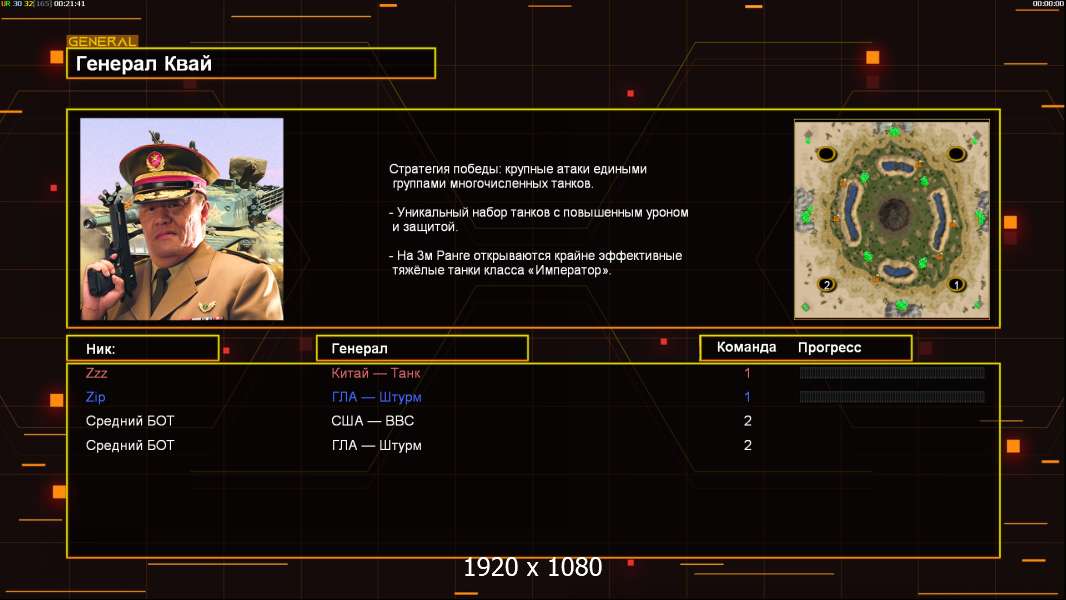
Task: Click the США — ВВС general entry
Action: [x=373, y=421]
